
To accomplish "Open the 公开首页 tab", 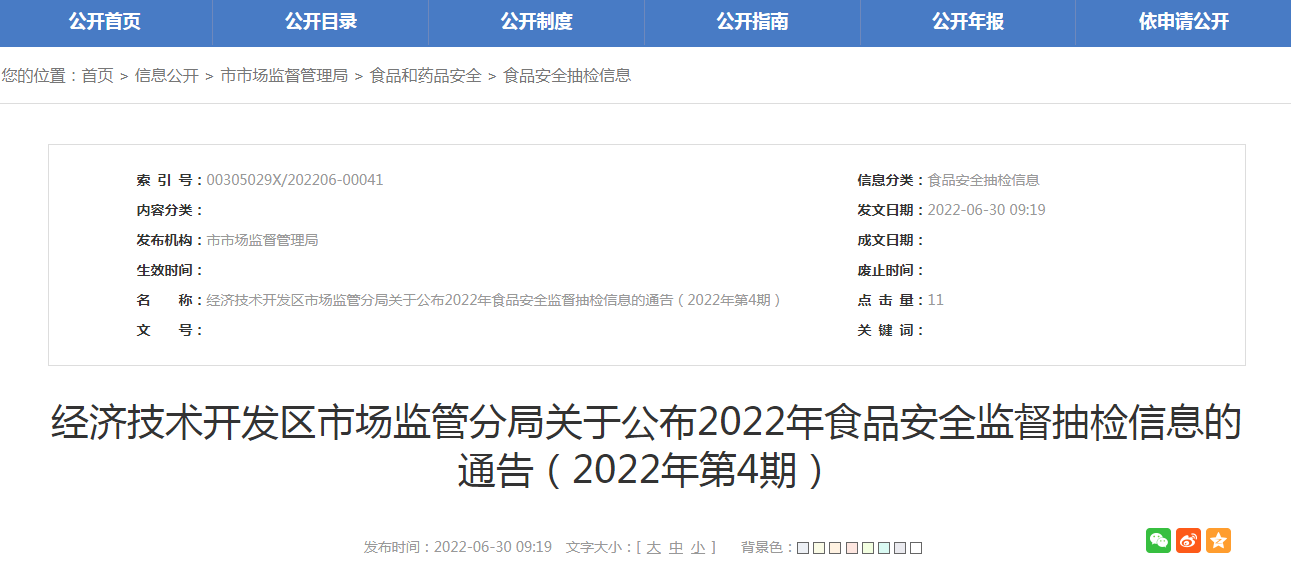I will (x=105, y=22).
